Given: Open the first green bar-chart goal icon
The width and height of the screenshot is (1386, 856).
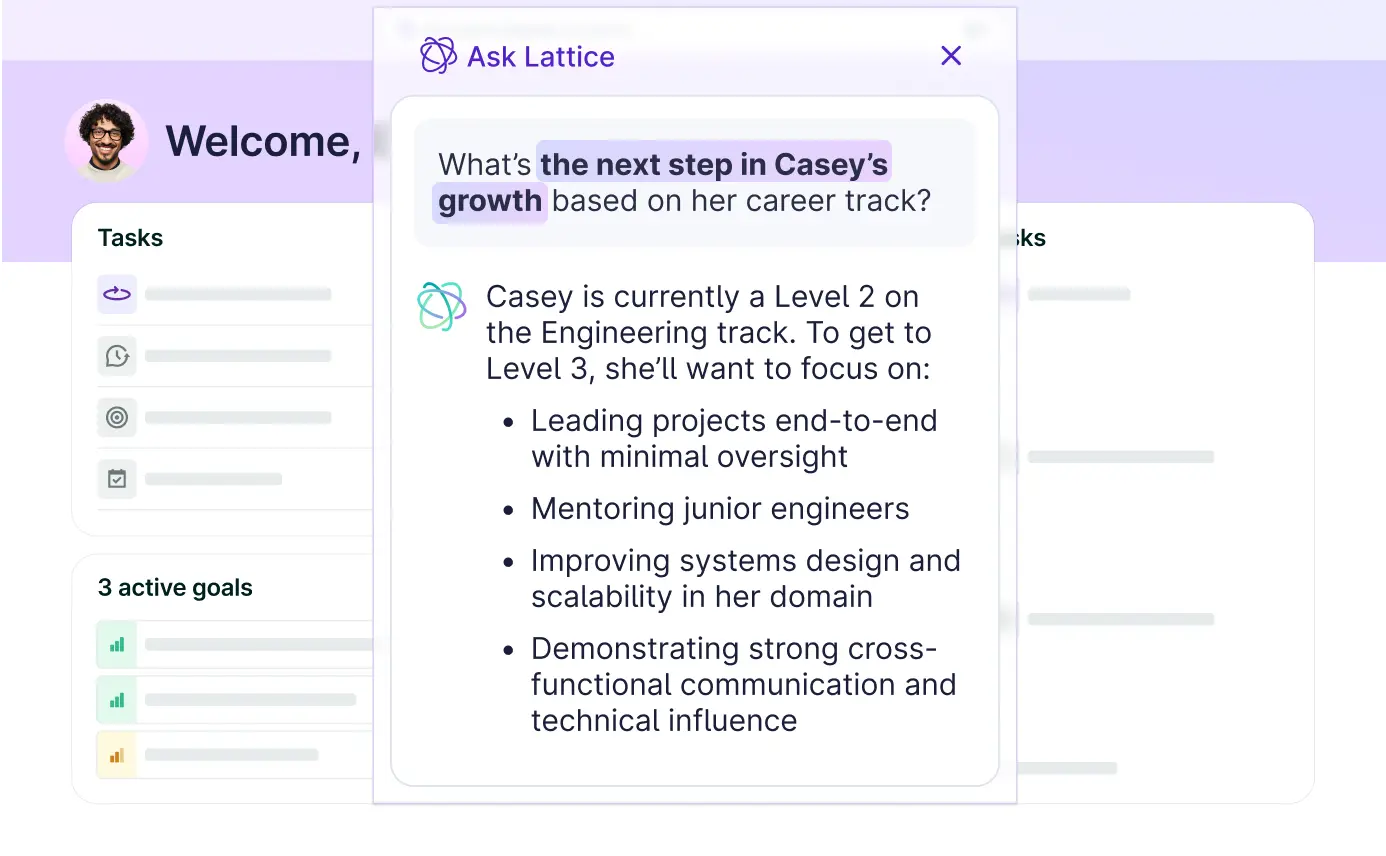Looking at the screenshot, I should pyautogui.click(x=117, y=644).
